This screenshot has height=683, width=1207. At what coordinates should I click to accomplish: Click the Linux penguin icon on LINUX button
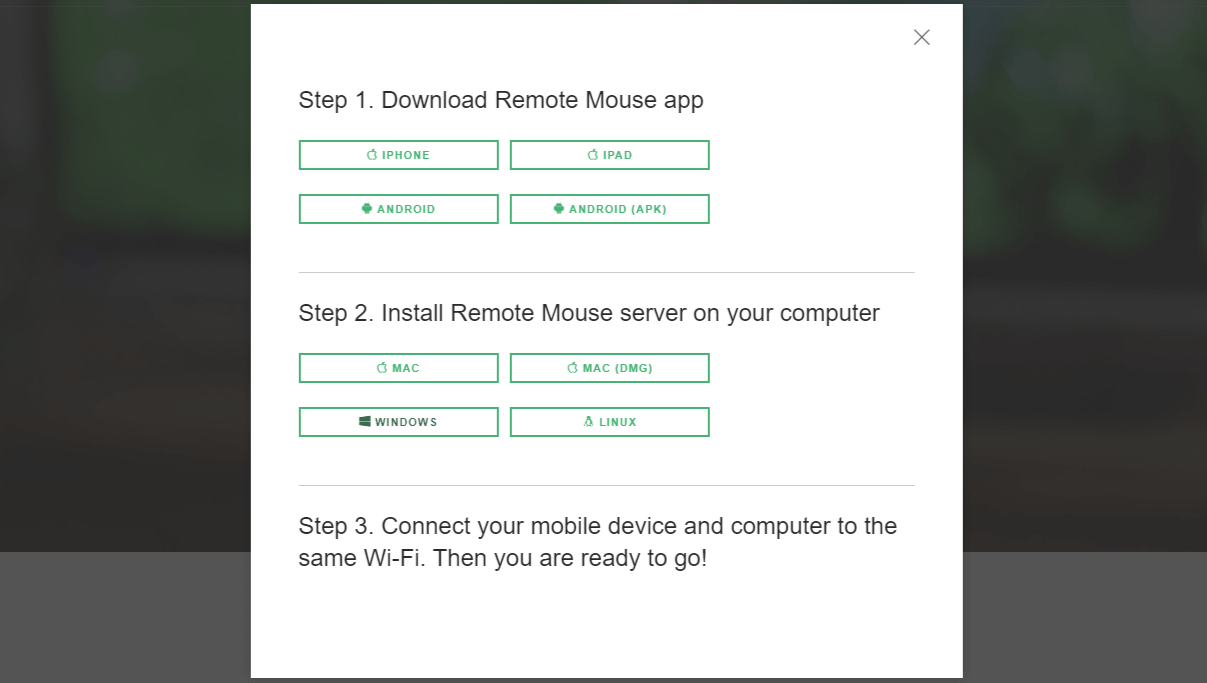[588, 421]
